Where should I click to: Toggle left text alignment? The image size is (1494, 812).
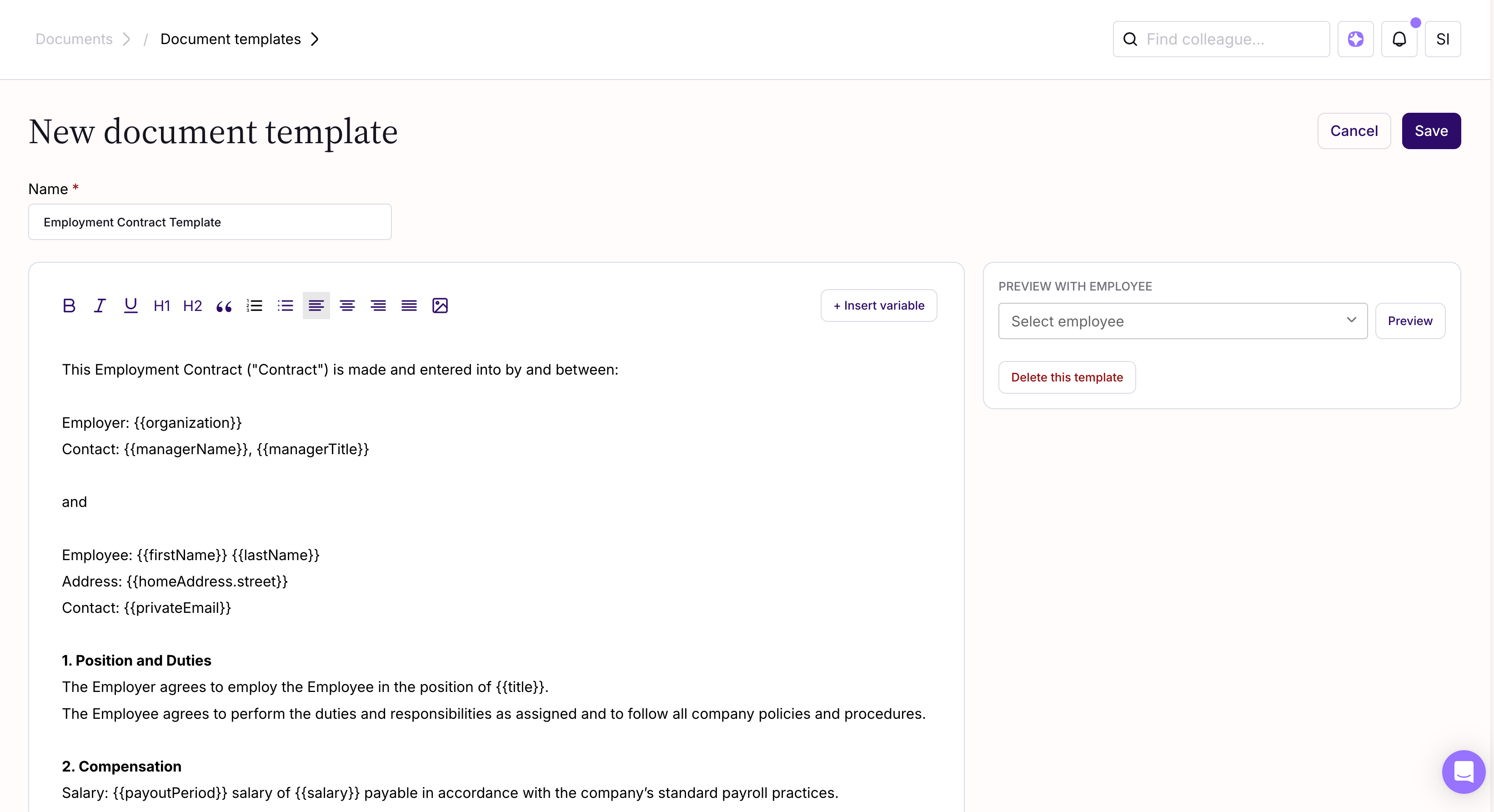(x=316, y=306)
